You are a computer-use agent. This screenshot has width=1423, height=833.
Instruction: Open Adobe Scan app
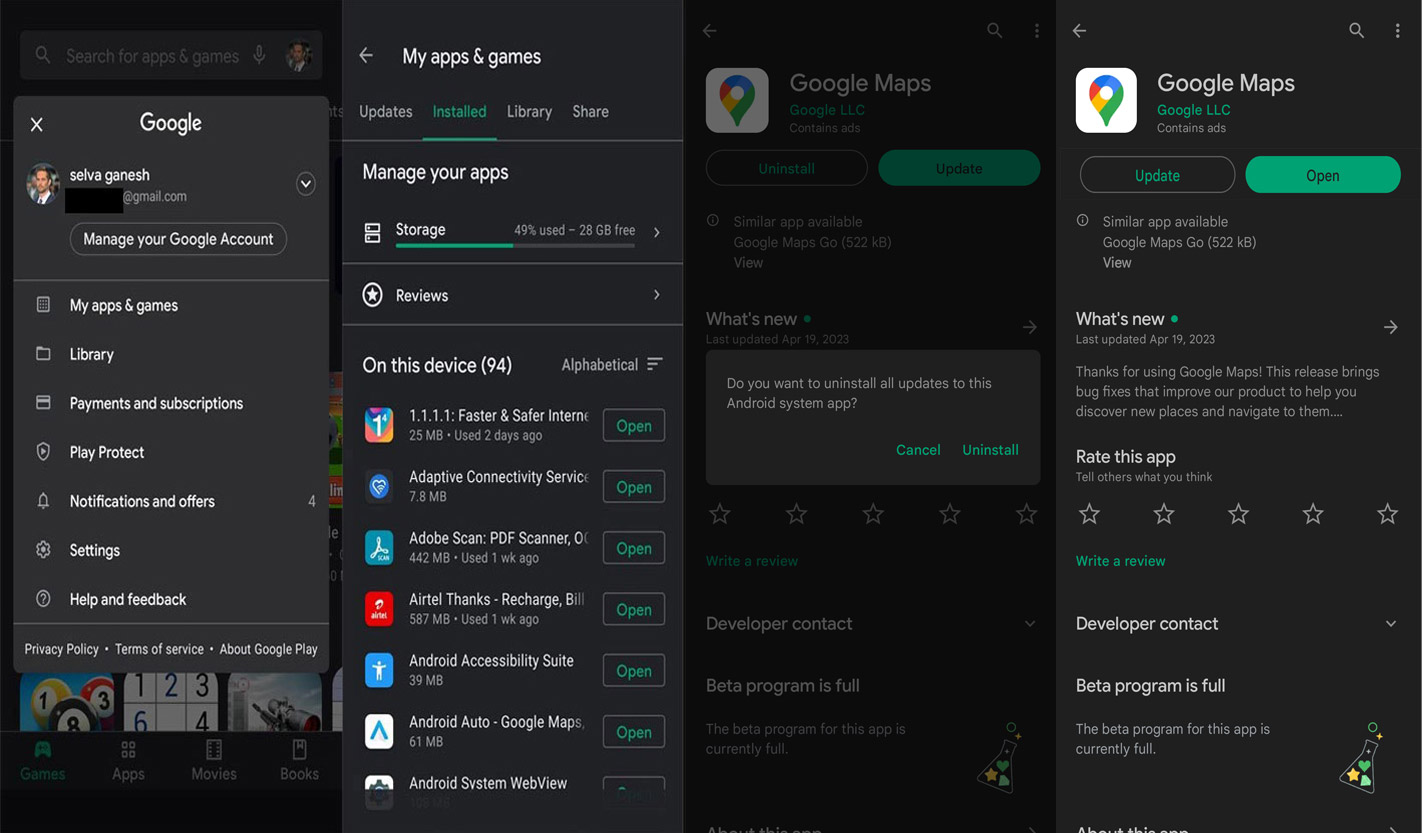(634, 548)
